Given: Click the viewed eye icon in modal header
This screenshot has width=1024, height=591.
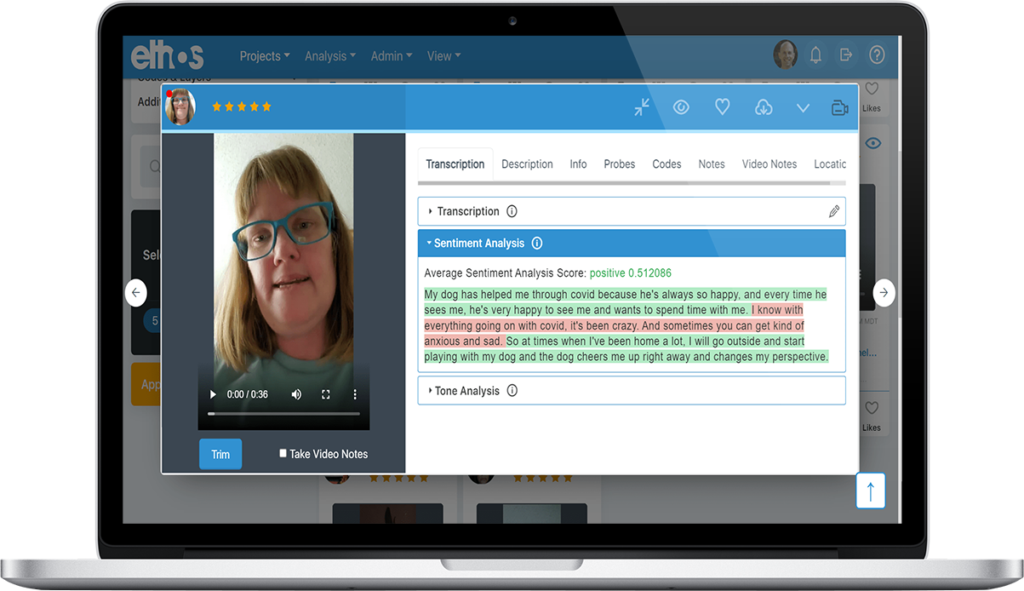Looking at the screenshot, I should pyautogui.click(x=681, y=107).
